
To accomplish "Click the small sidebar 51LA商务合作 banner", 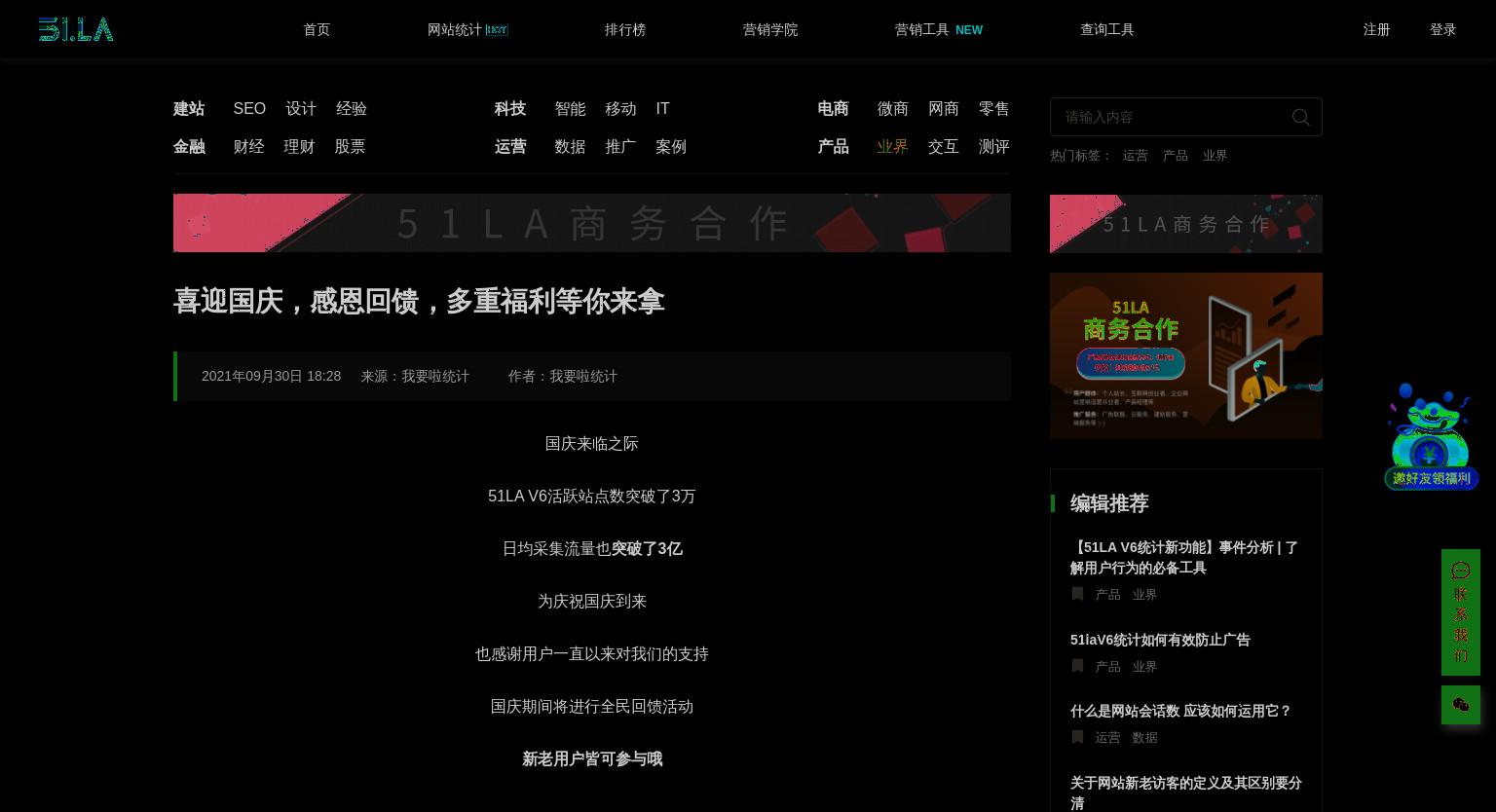I will pyautogui.click(x=1186, y=224).
